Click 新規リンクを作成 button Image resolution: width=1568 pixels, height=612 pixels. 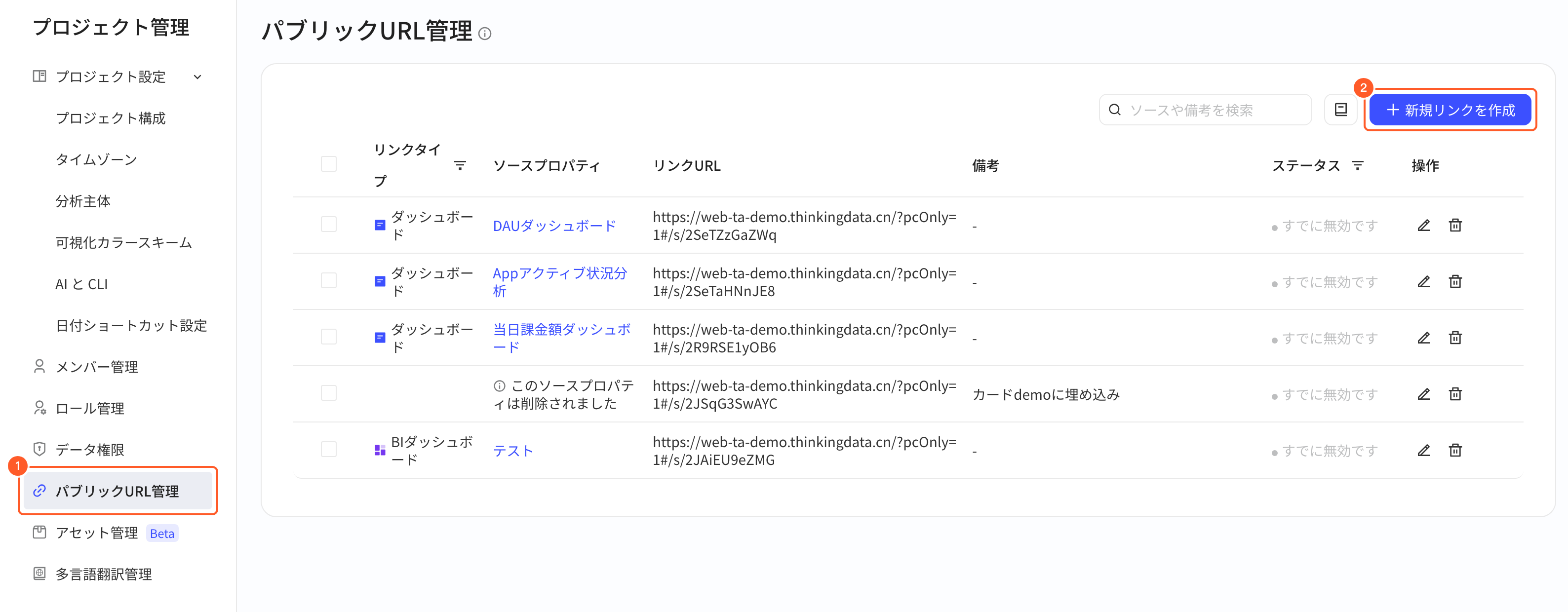tap(1450, 110)
